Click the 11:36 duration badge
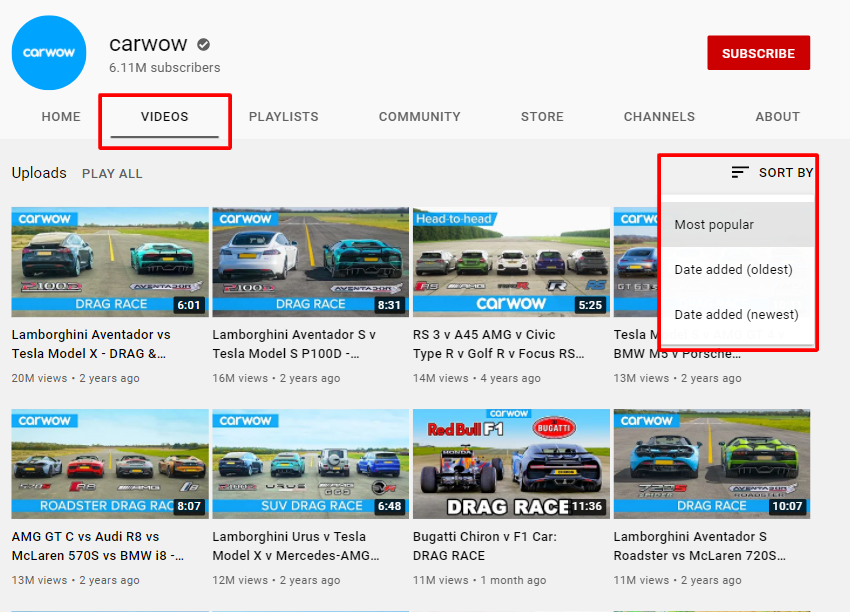 (x=587, y=506)
